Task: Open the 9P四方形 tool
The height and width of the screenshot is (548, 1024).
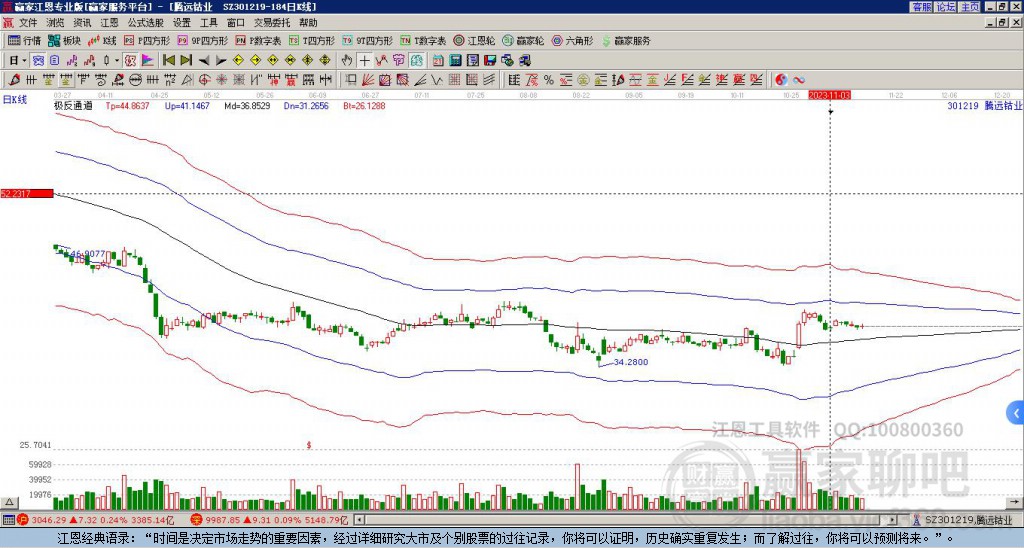Action: pyautogui.click(x=202, y=40)
